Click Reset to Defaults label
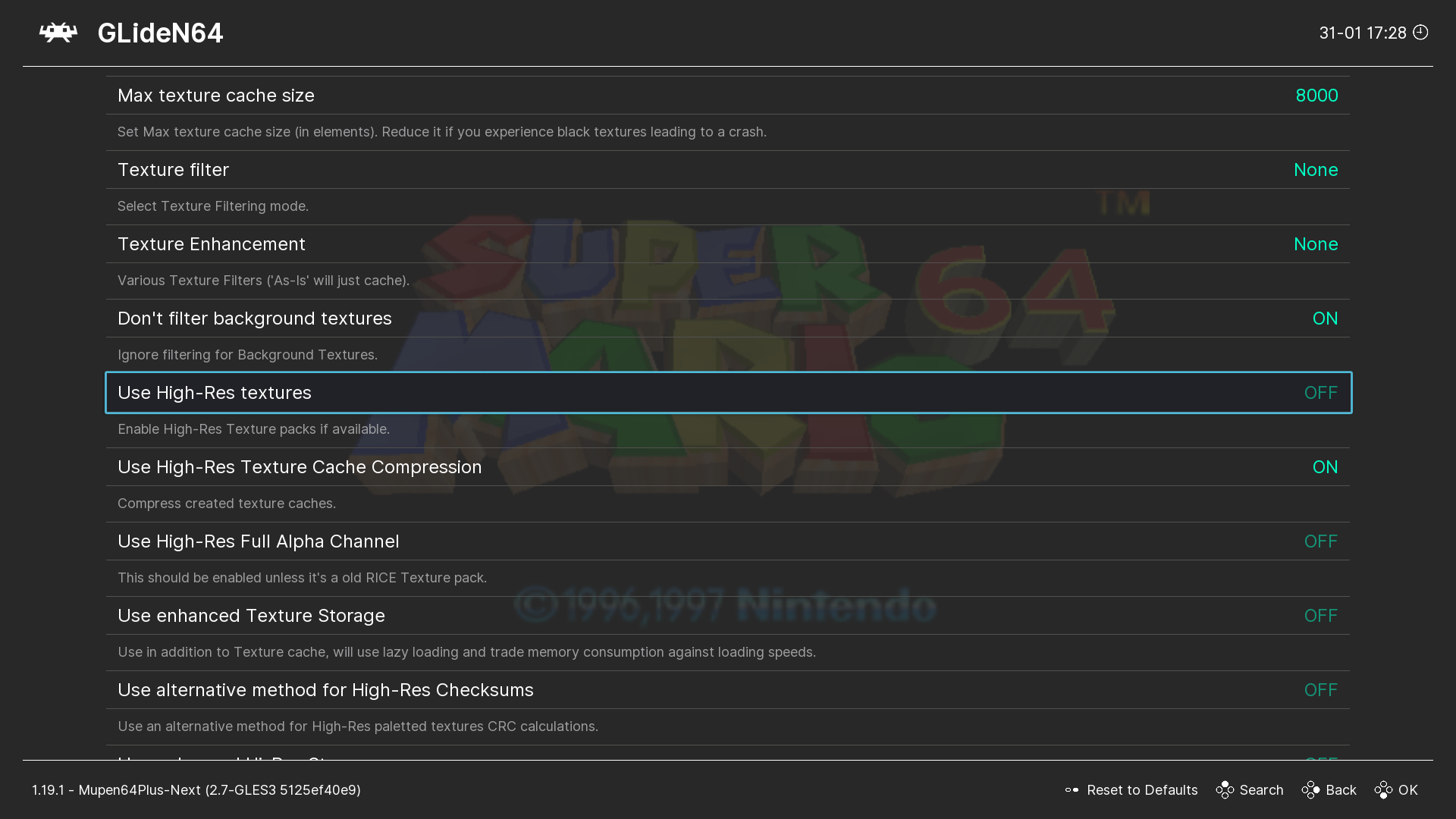This screenshot has width=1456, height=819. (x=1142, y=790)
